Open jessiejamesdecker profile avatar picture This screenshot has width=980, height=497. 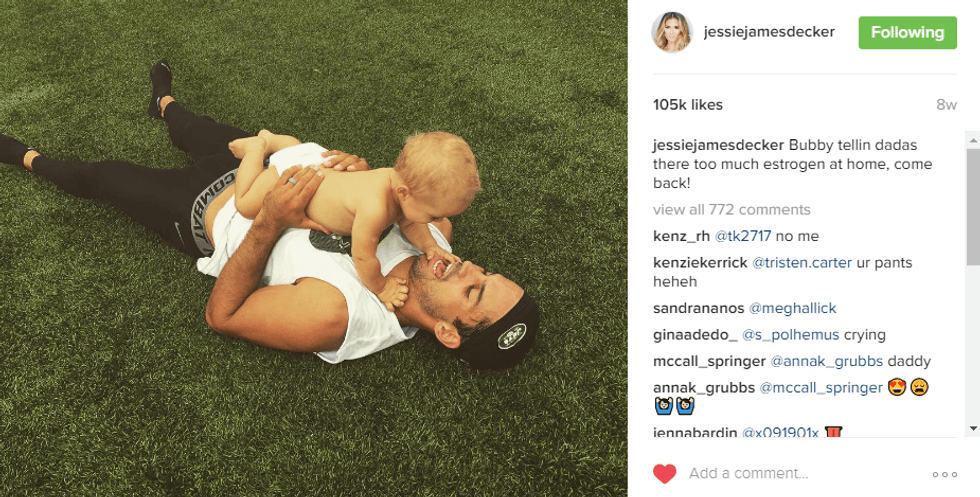click(x=672, y=32)
